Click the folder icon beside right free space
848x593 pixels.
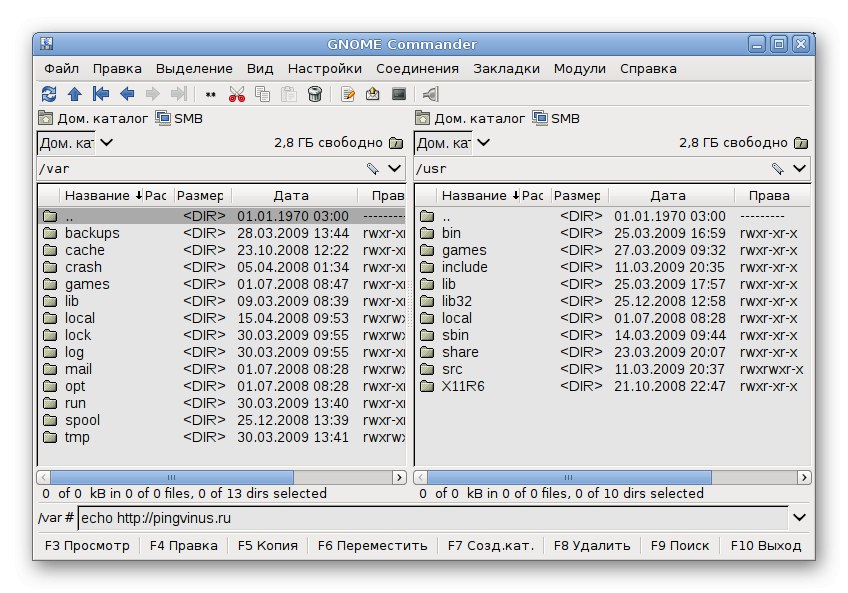[x=801, y=143]
